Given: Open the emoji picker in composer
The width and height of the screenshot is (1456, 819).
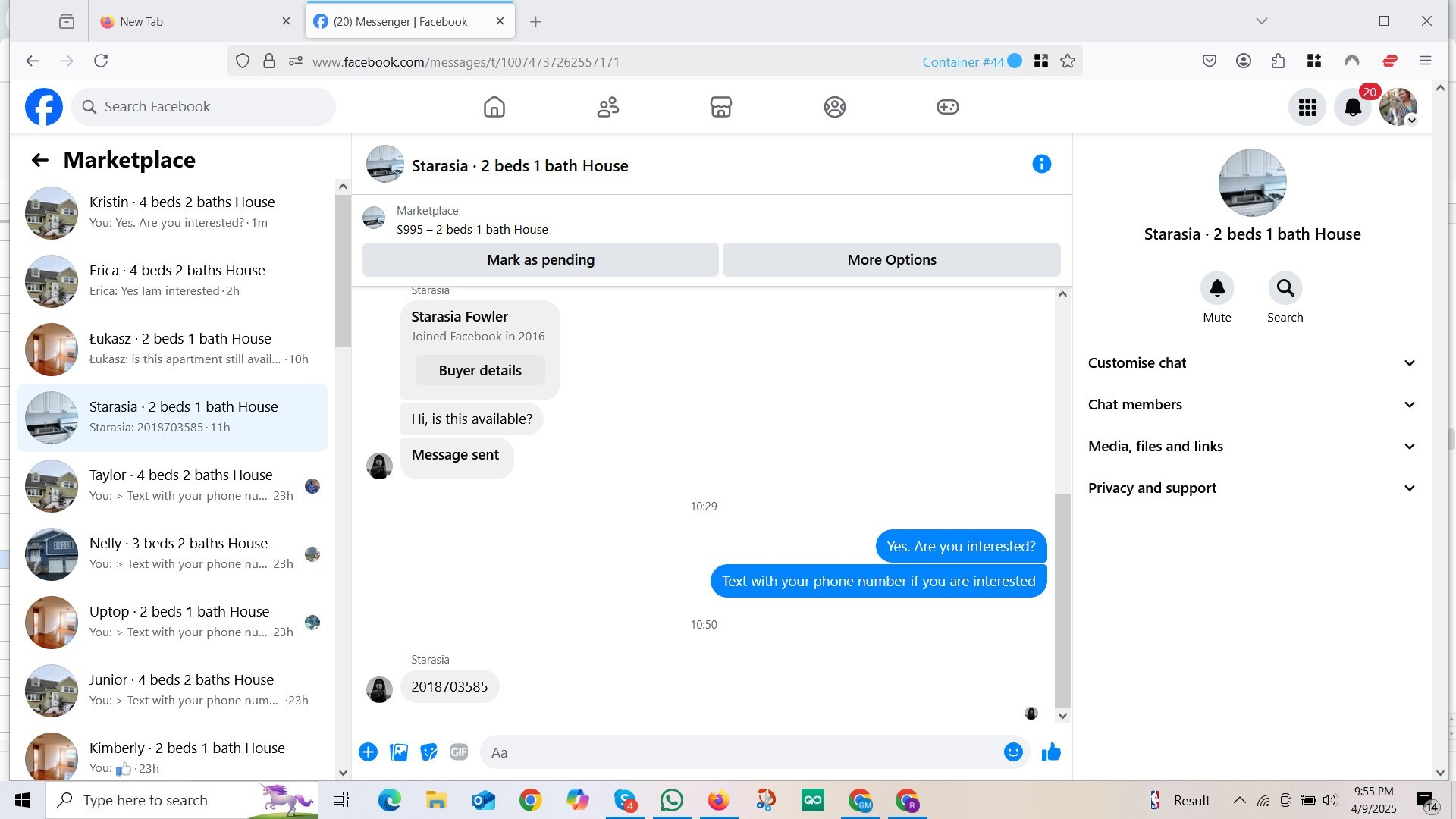Looking at the screenshot, I should point(1013,752).
